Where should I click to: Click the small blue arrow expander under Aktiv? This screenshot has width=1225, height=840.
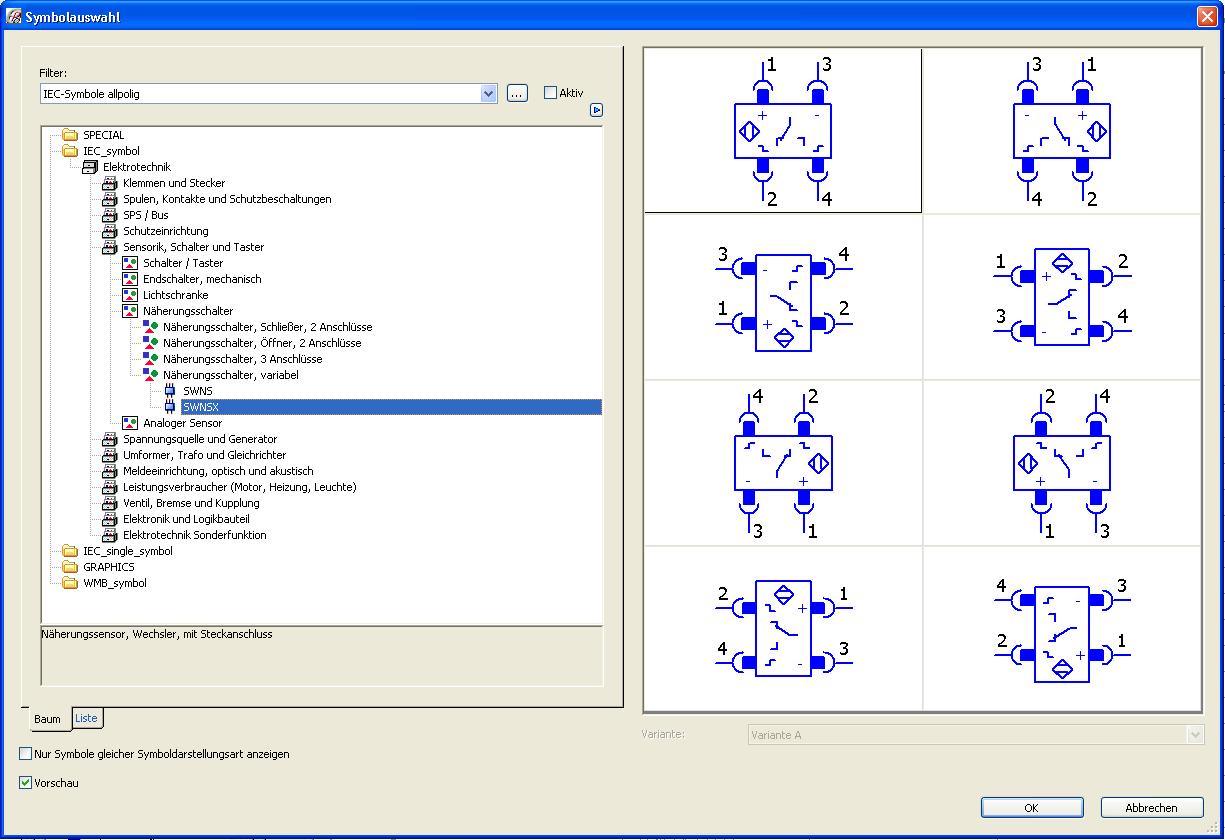click(x=597, y=110)
